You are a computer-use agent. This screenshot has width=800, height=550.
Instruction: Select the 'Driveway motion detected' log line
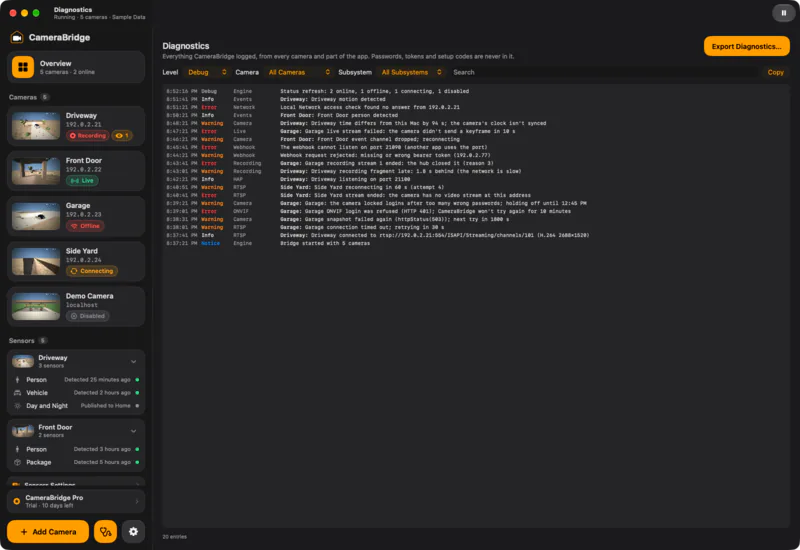pos(475,99)
